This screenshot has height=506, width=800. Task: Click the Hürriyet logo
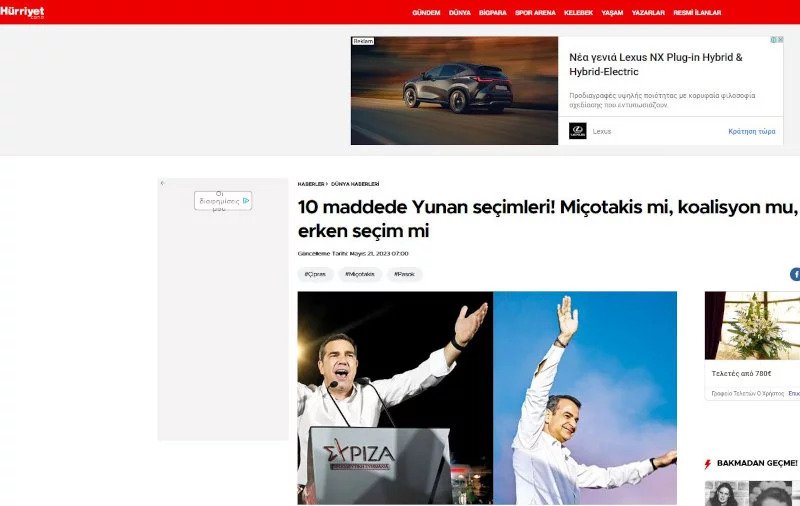22,12
